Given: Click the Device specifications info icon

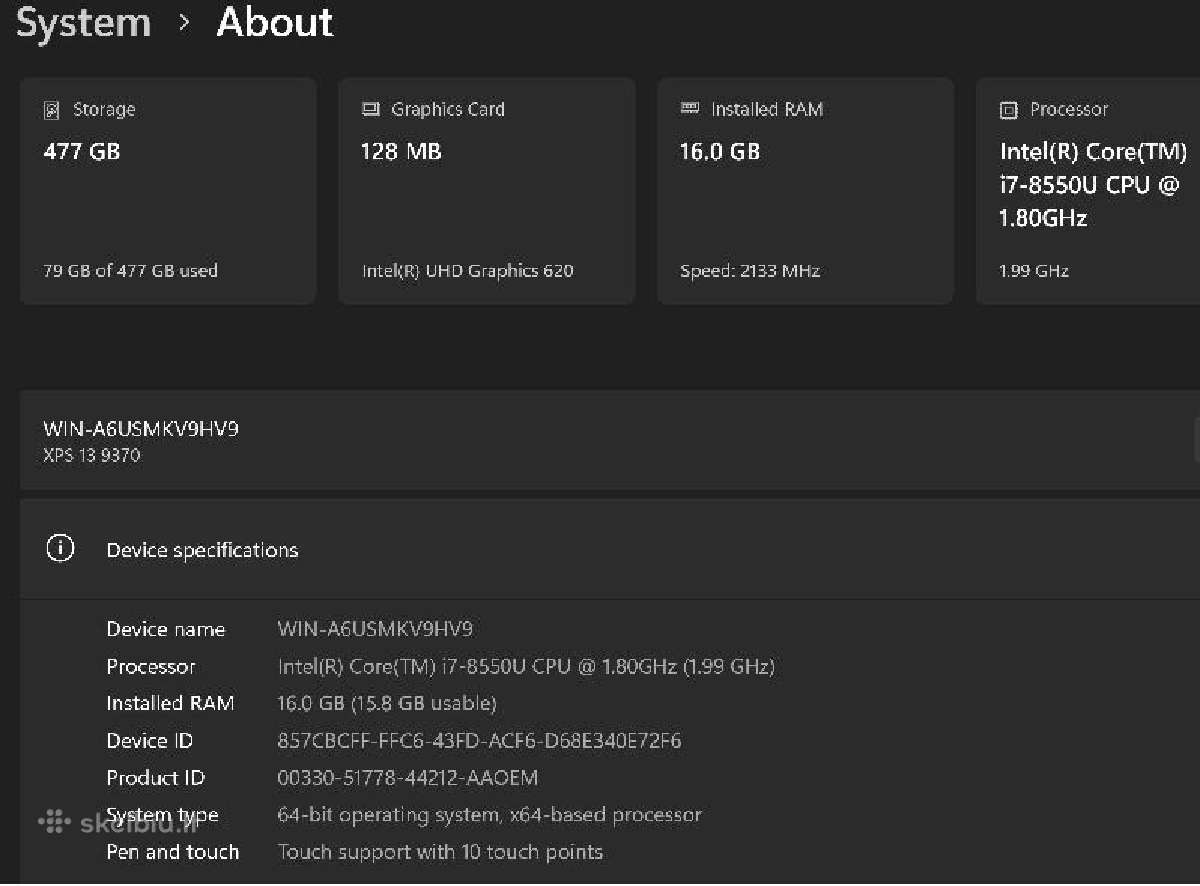Looking at the screenshot, I should tap(60, 548).
